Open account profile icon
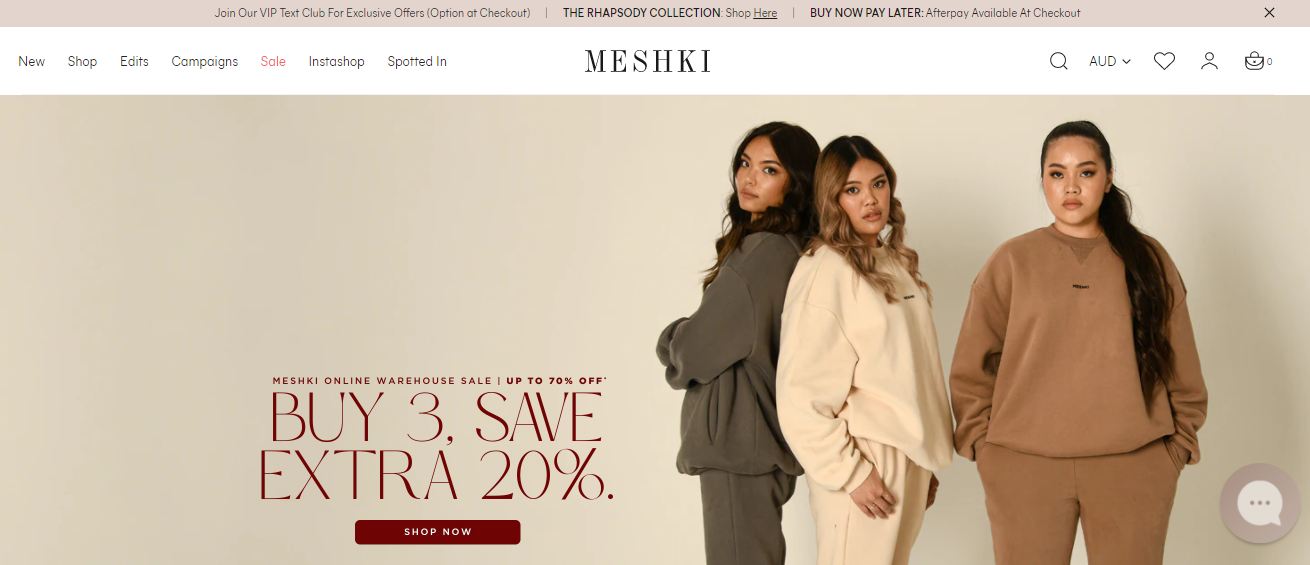Viewport: 1310px width, 565px height. 1209,61
